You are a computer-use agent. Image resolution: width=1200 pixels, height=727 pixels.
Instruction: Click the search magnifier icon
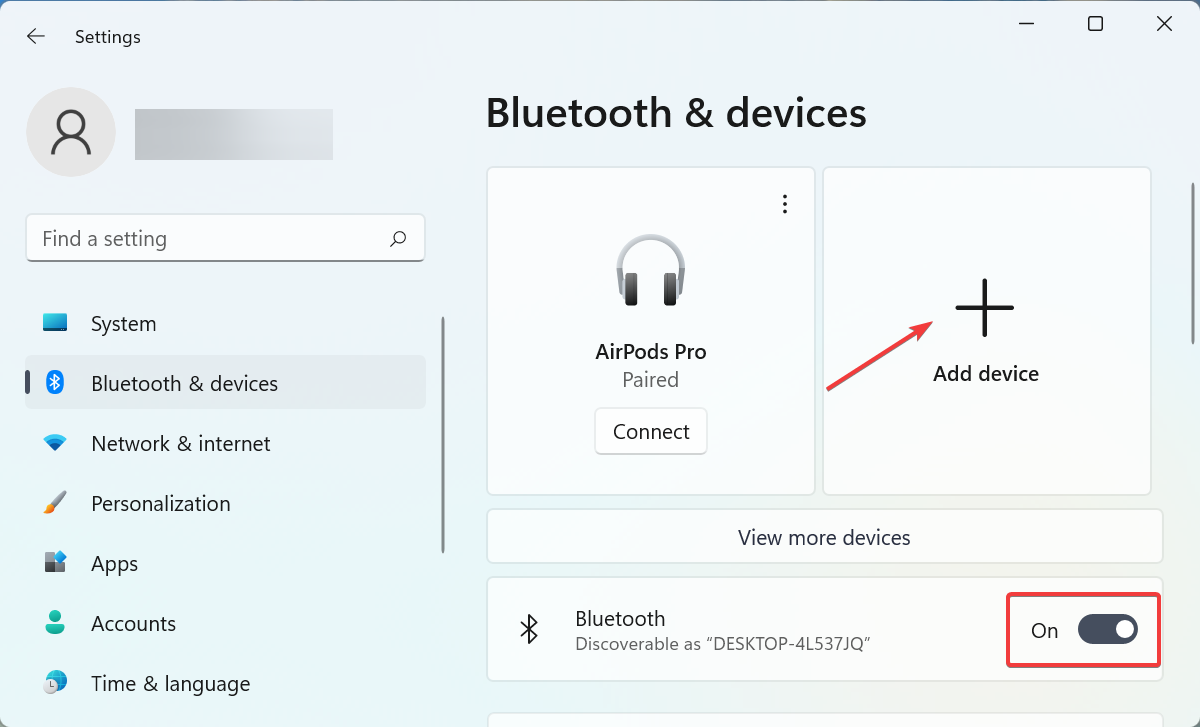(x=398, y=238)
